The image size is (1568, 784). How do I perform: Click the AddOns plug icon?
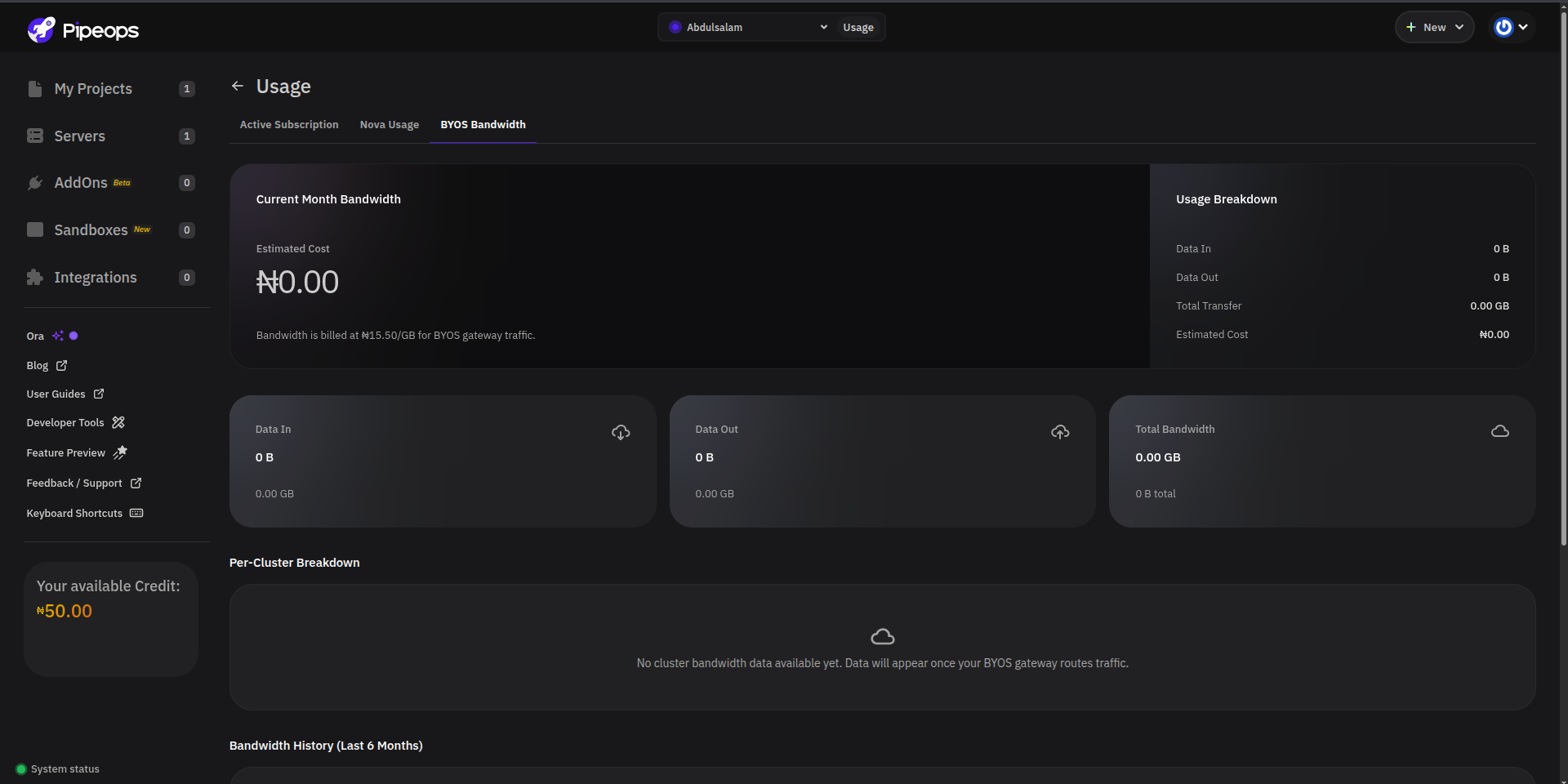(35, 183)
